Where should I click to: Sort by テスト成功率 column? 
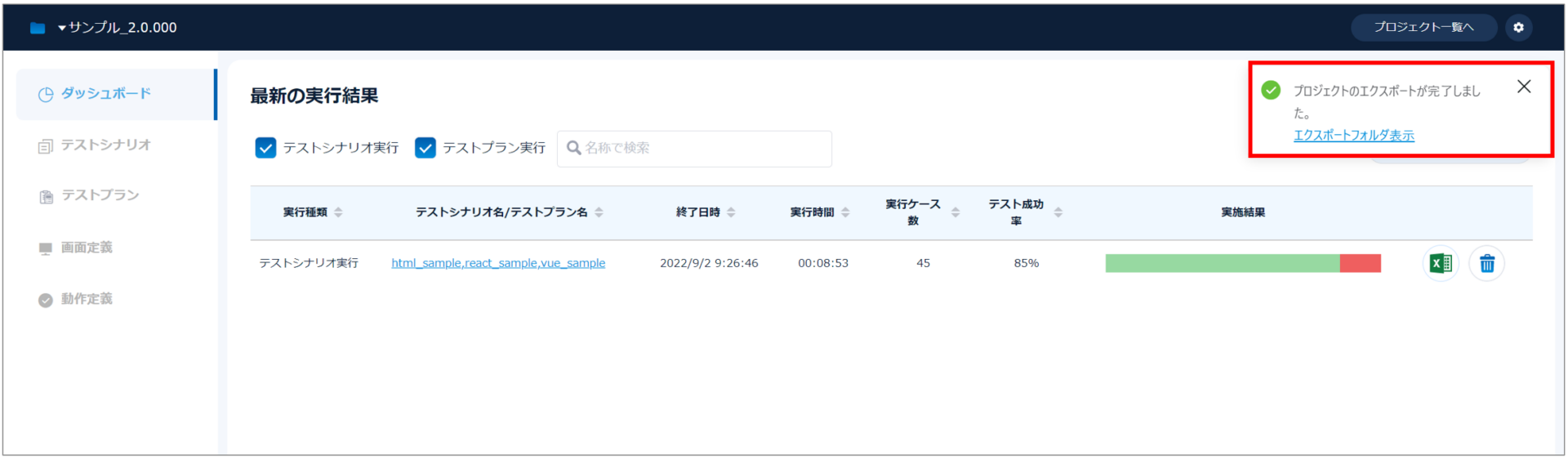coord(1058,212)
